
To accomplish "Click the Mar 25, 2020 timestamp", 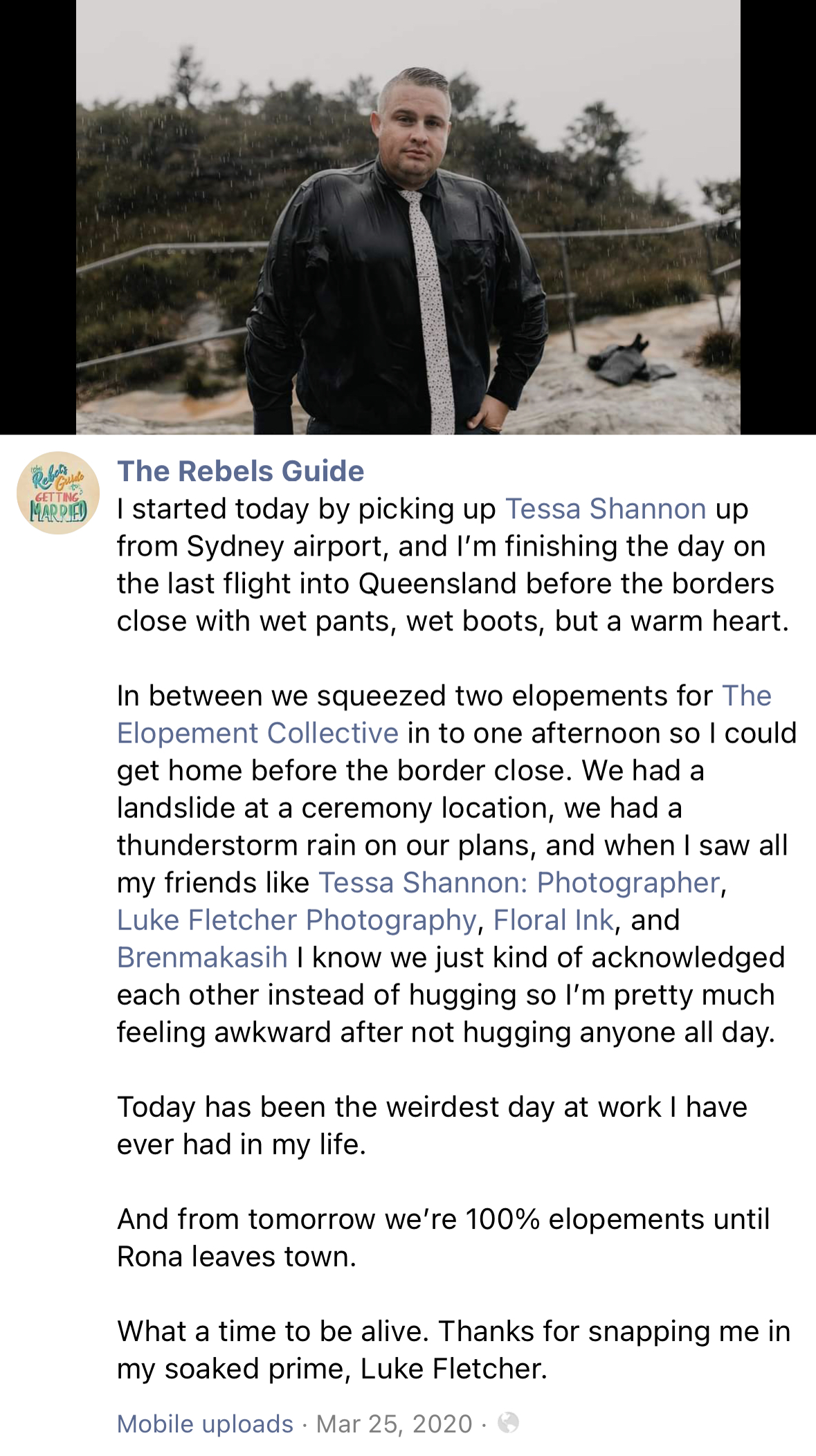I will [x=394, y=1423].
